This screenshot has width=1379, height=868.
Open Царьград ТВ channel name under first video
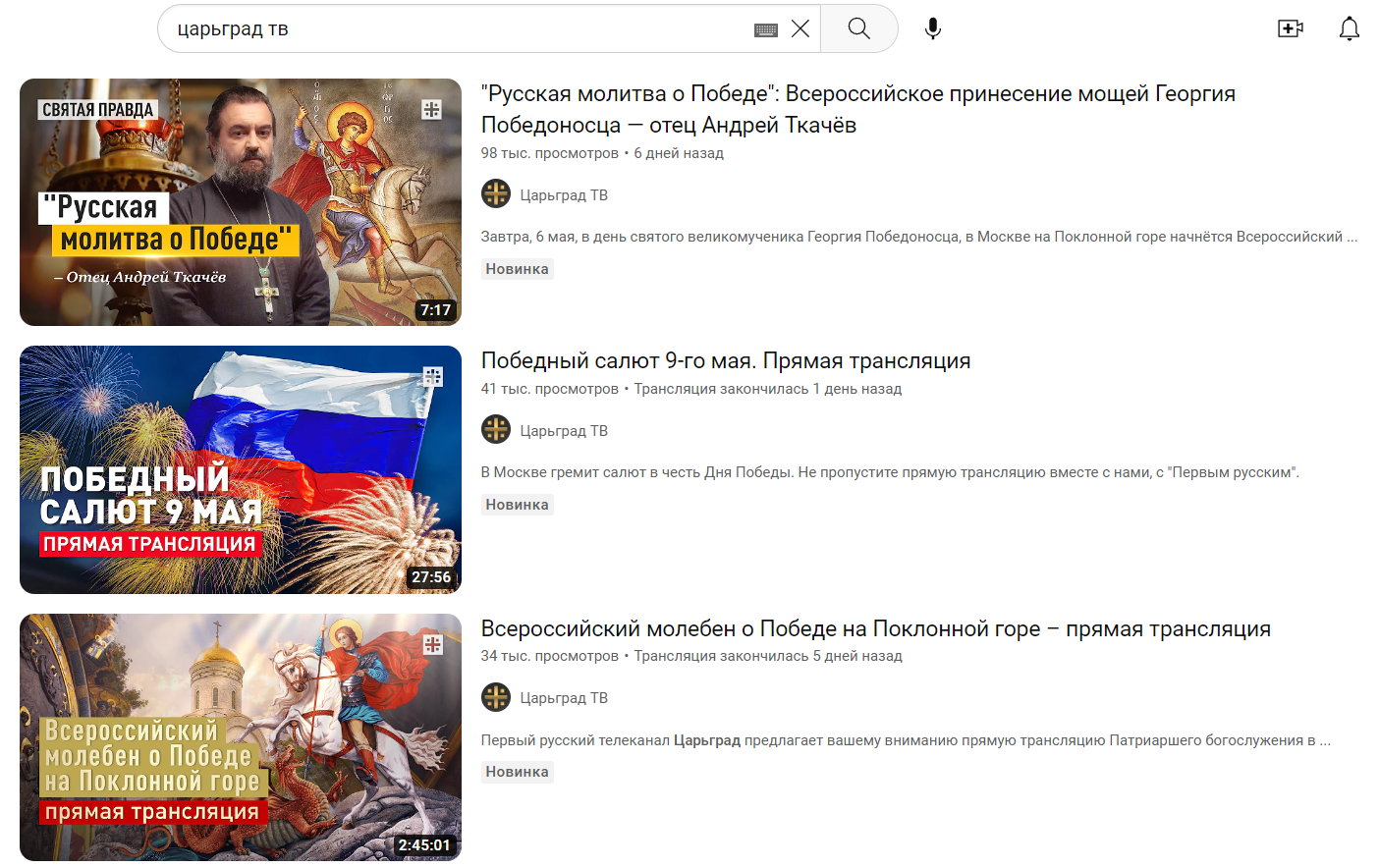[x=564, y=194]
